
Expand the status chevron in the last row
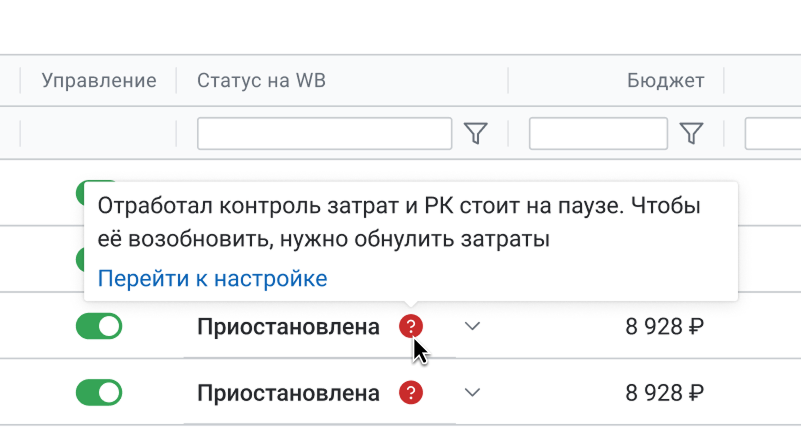[x=473, y=392]
